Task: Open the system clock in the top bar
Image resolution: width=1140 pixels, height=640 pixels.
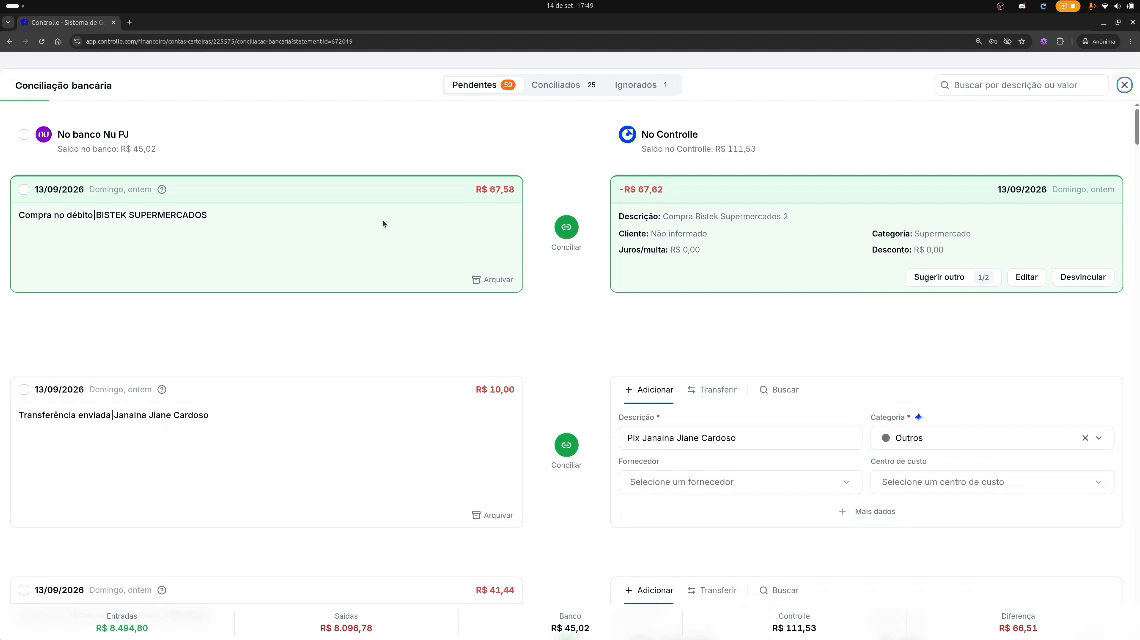Action: click(x=570, y=6)
